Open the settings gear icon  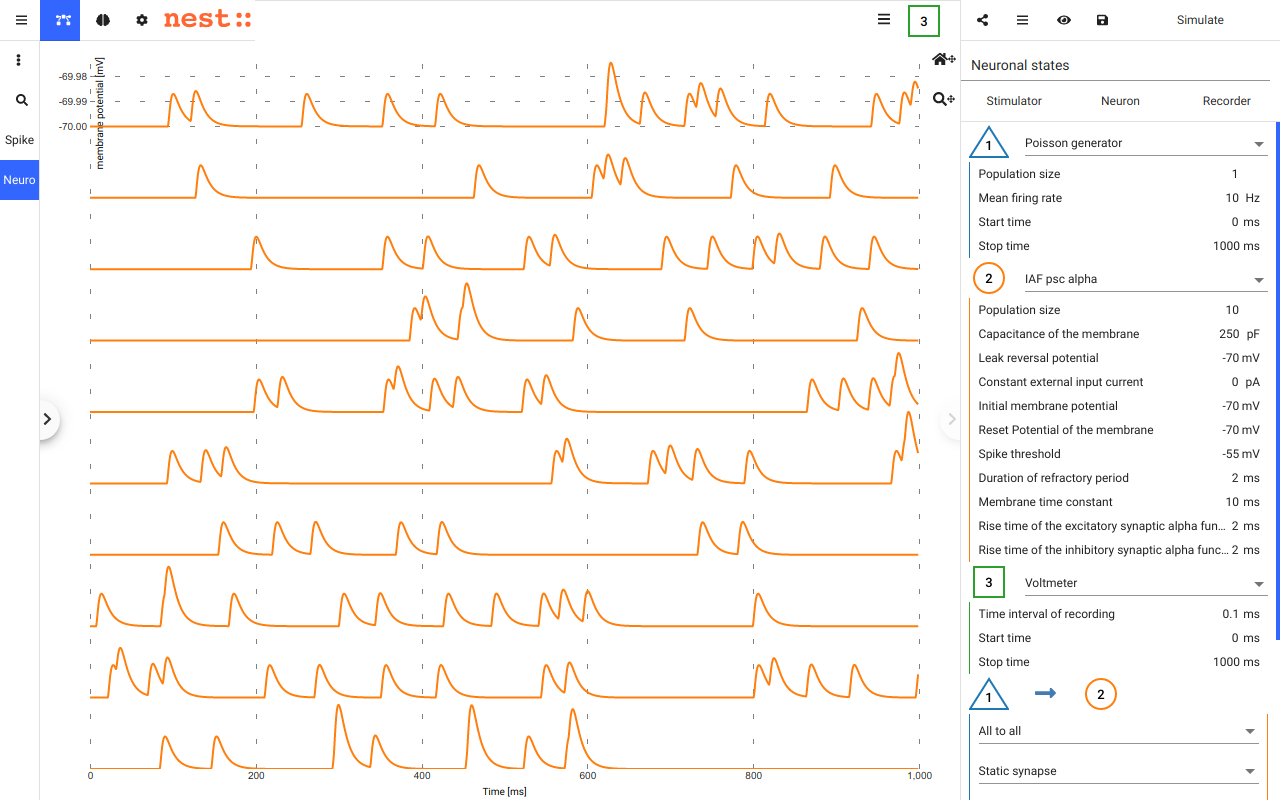[x=142, y=20]
